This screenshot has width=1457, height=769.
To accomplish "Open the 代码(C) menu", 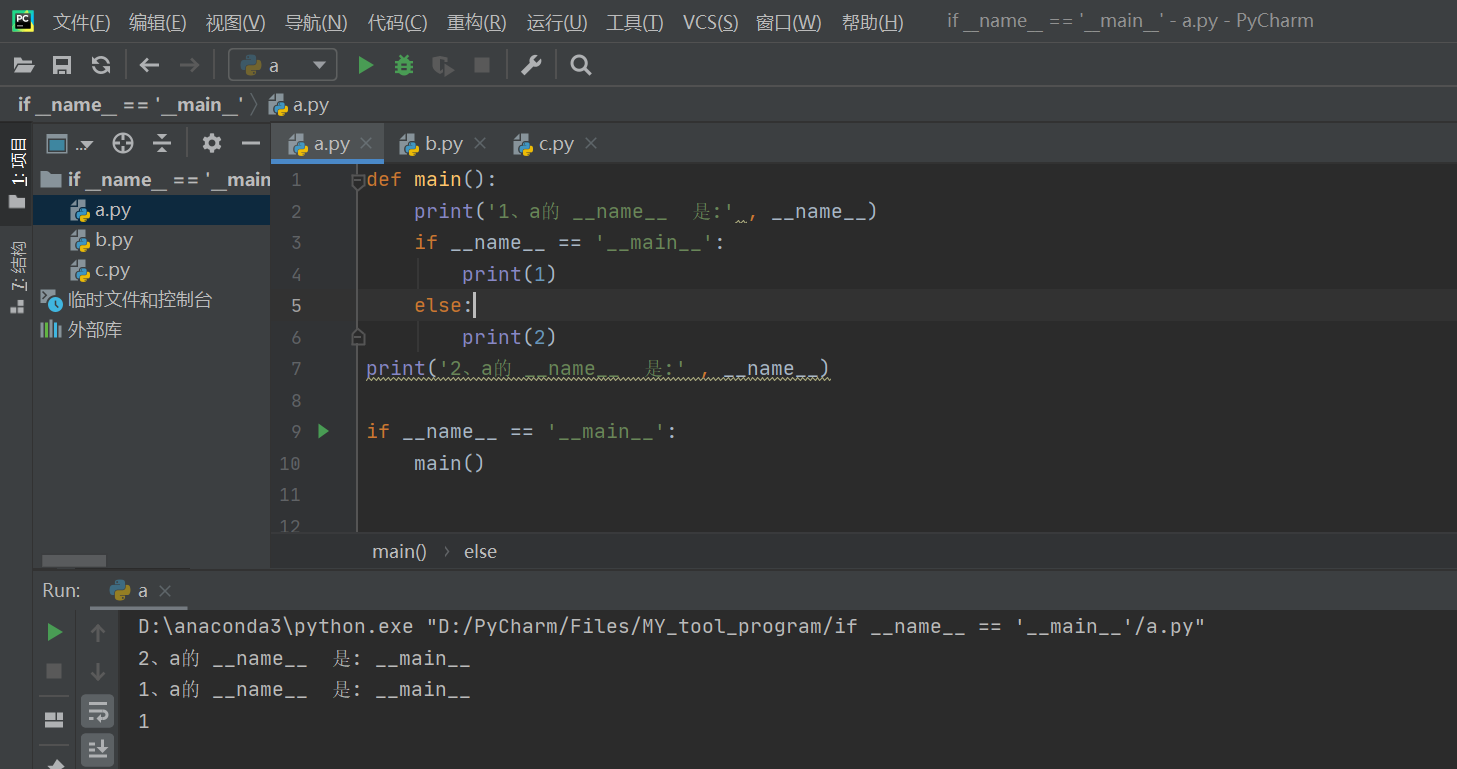I will click(x=397, y=22).
